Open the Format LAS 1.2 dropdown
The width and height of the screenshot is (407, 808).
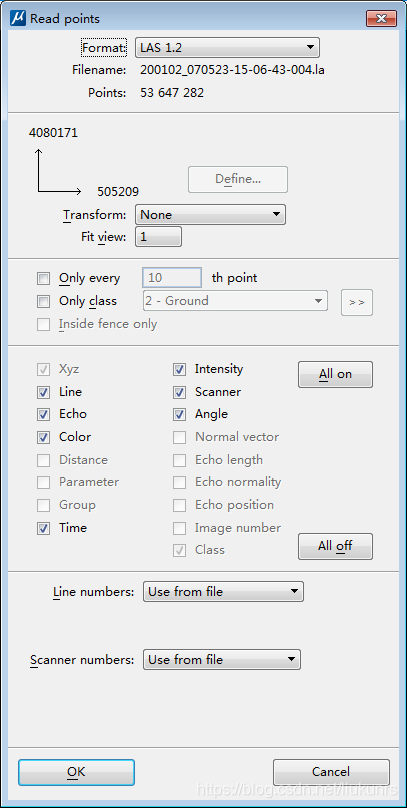tap(227, 47)
